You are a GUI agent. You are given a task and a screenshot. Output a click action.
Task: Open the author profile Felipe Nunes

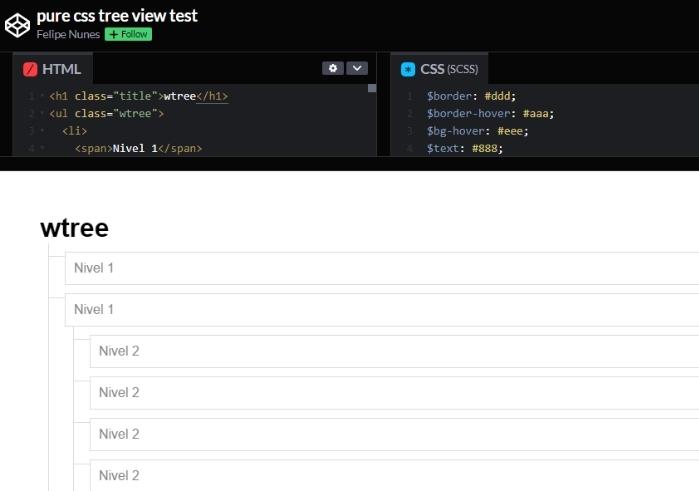tap(68, 34)
